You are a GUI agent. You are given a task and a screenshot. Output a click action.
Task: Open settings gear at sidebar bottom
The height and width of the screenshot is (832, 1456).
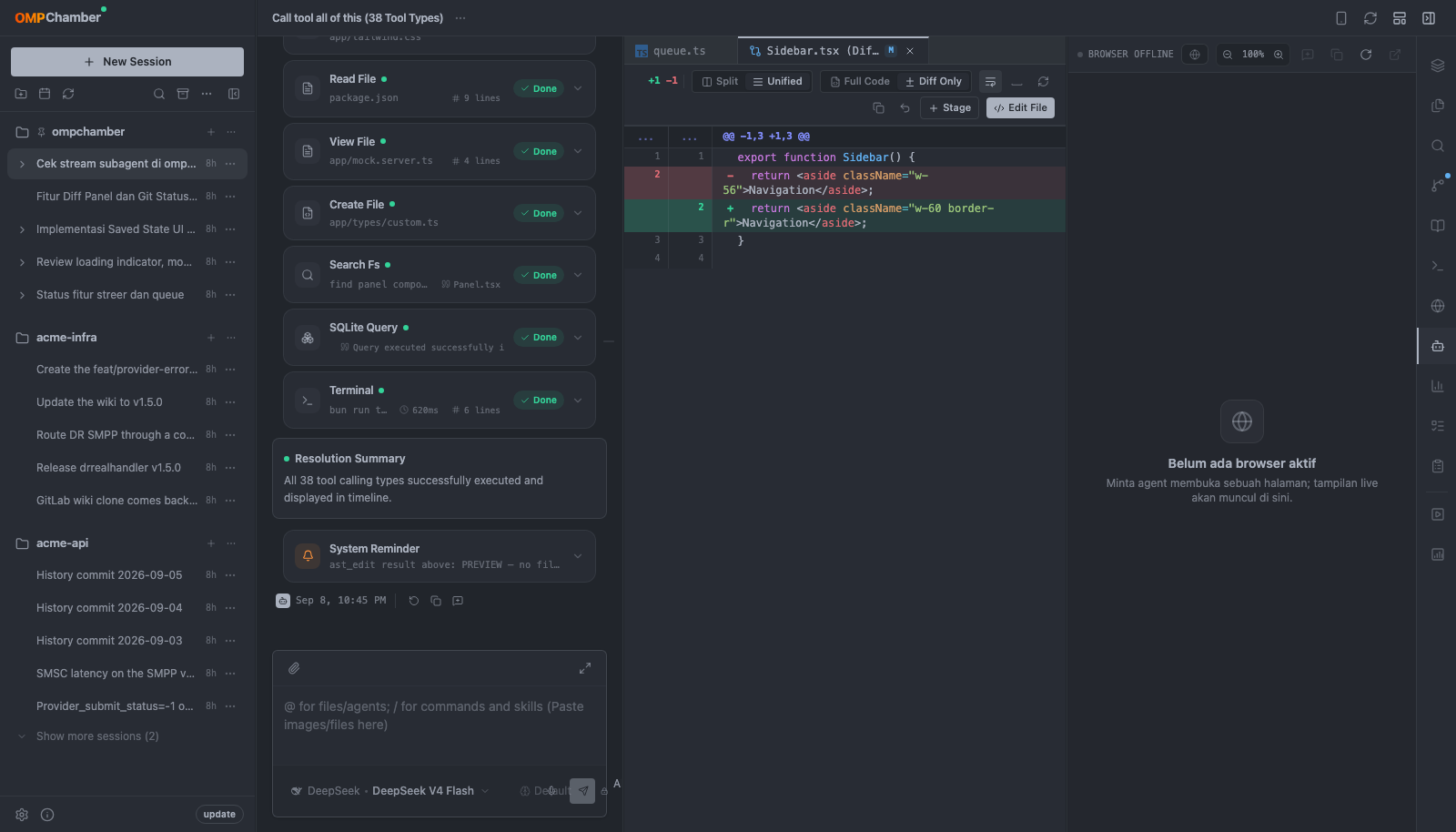point(22,815)
